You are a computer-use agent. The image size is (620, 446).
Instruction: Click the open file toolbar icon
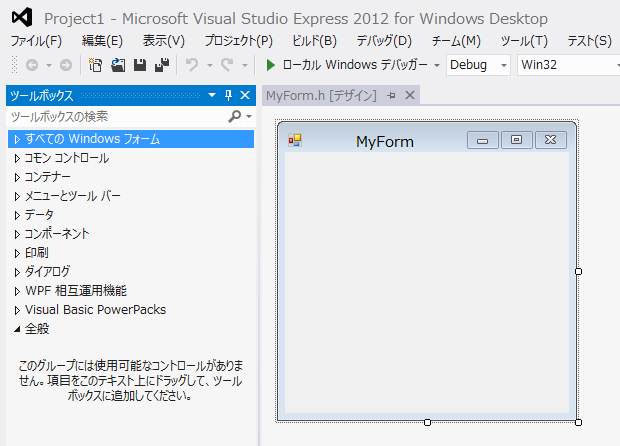point(118,65)
